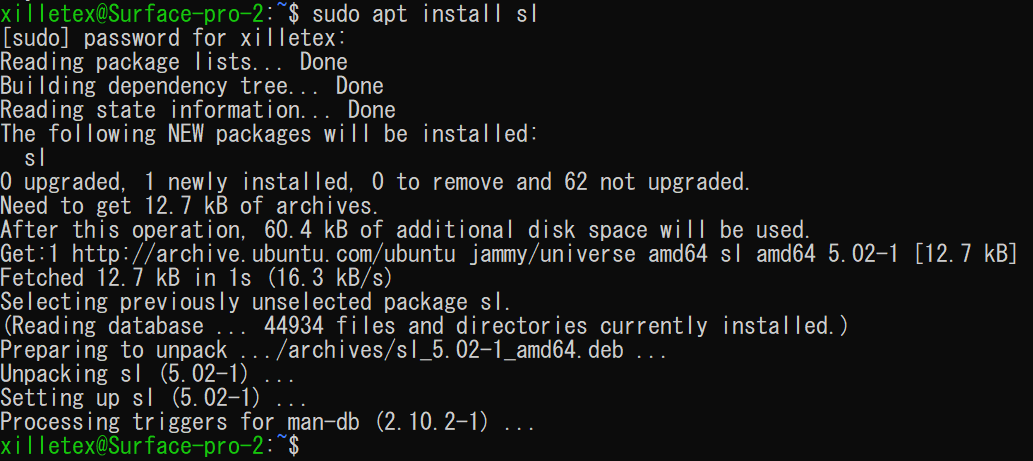Click 'Reading package lists... Done' line

[174, 63]
